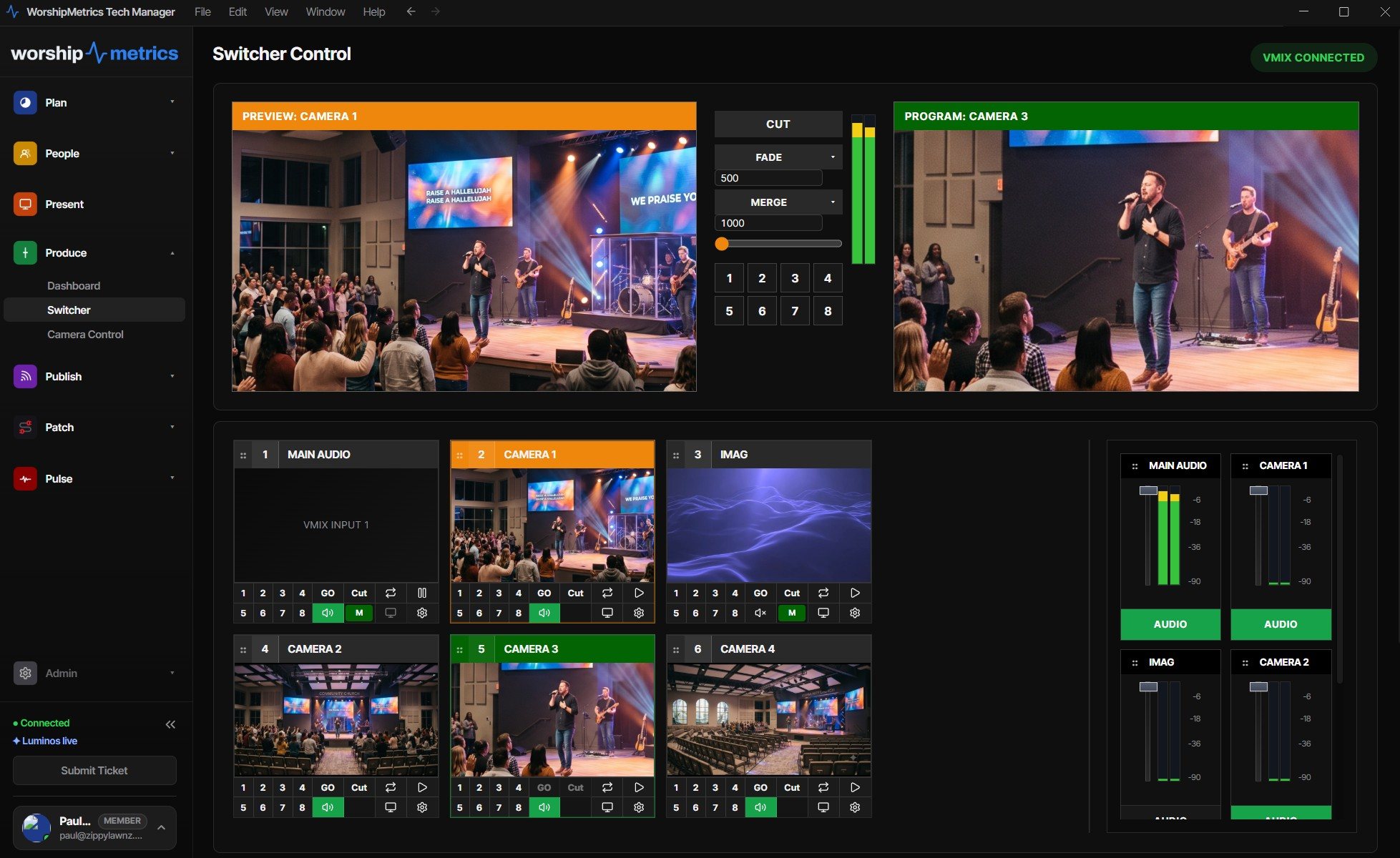This screenshot has width=1400, height=858.
Task: Open monitor output icon on Camera 1 card
Action: coord(607,613)
